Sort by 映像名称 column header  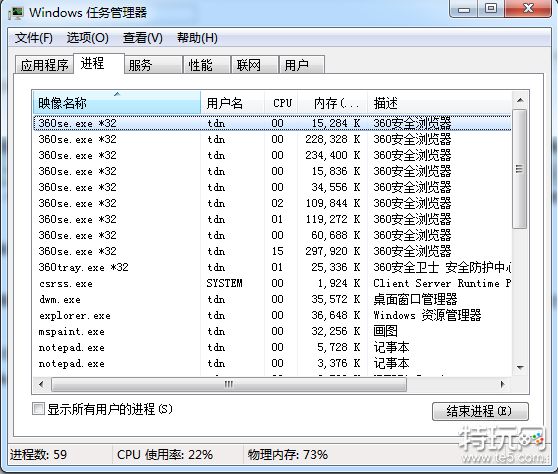[117, 103]
